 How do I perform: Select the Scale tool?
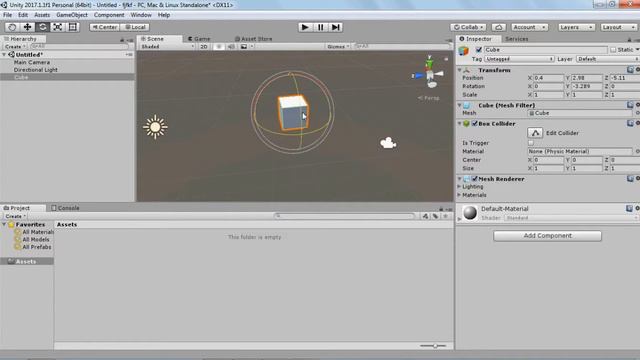point(58,27)
